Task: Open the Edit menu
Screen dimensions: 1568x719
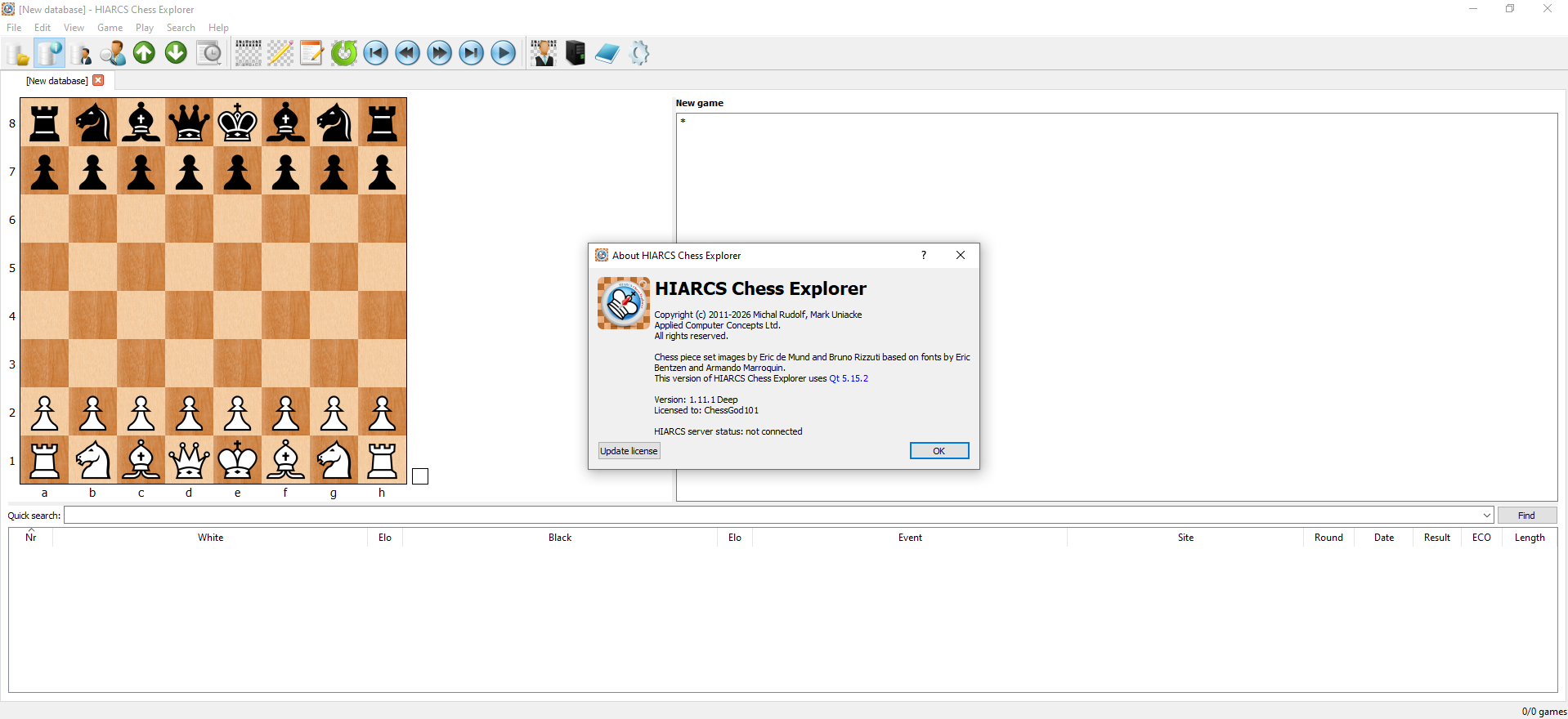Action: (43, 28)
